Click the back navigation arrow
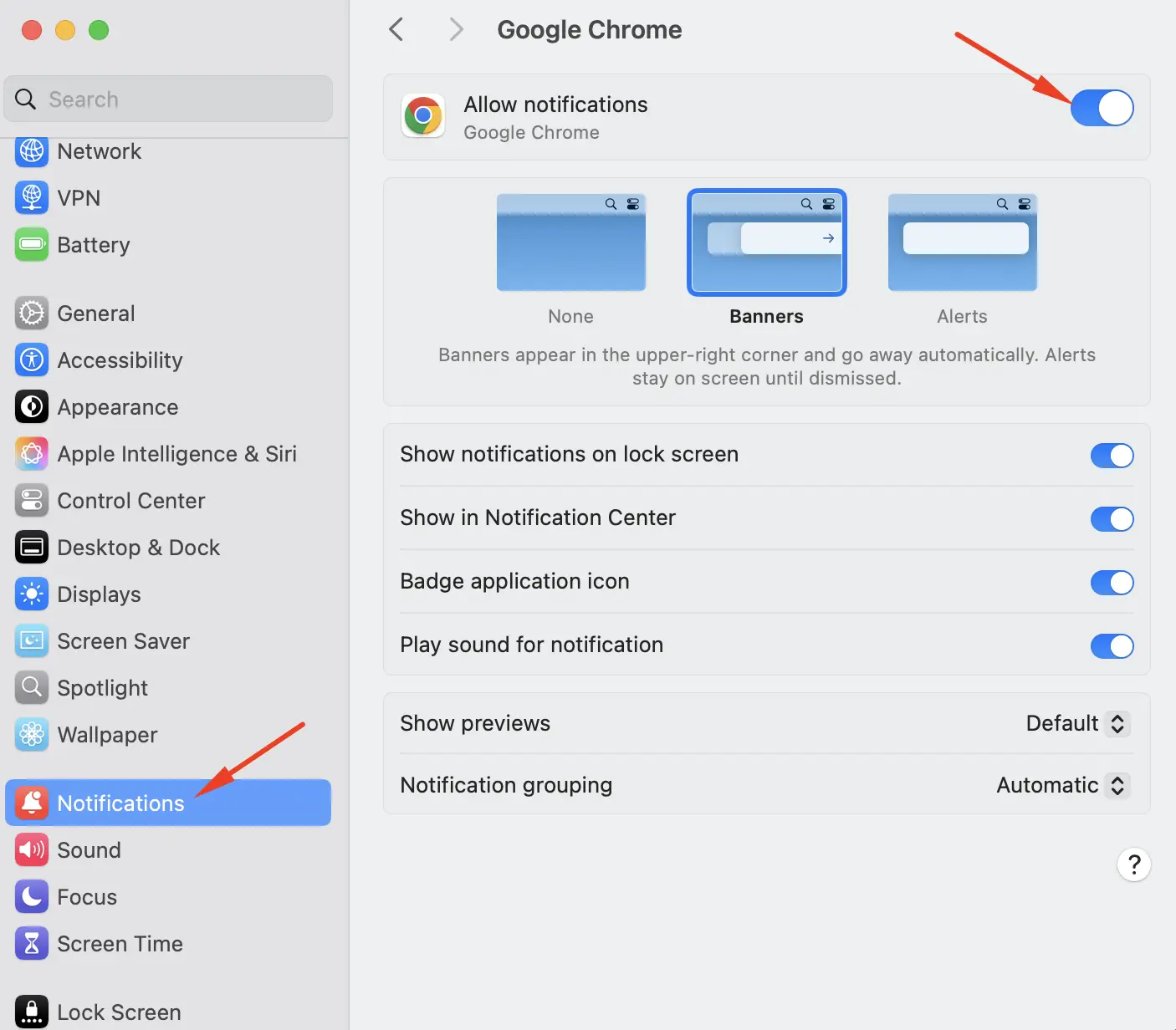This screenshot has width=1176, height=1030. coord(396,29)
